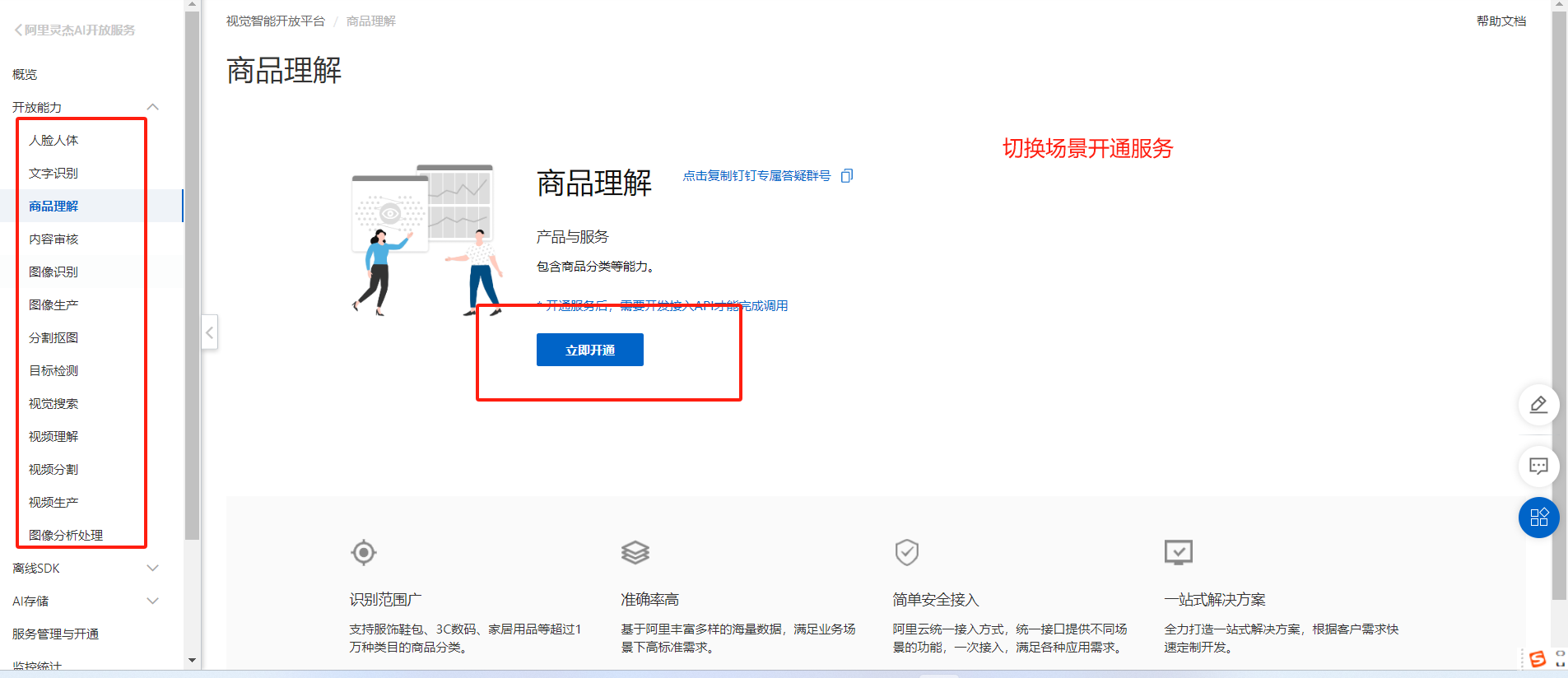Click the product illustration image
Image resolution: width=1568 pixels, height=678 pixels.
(x=427, y=240)
